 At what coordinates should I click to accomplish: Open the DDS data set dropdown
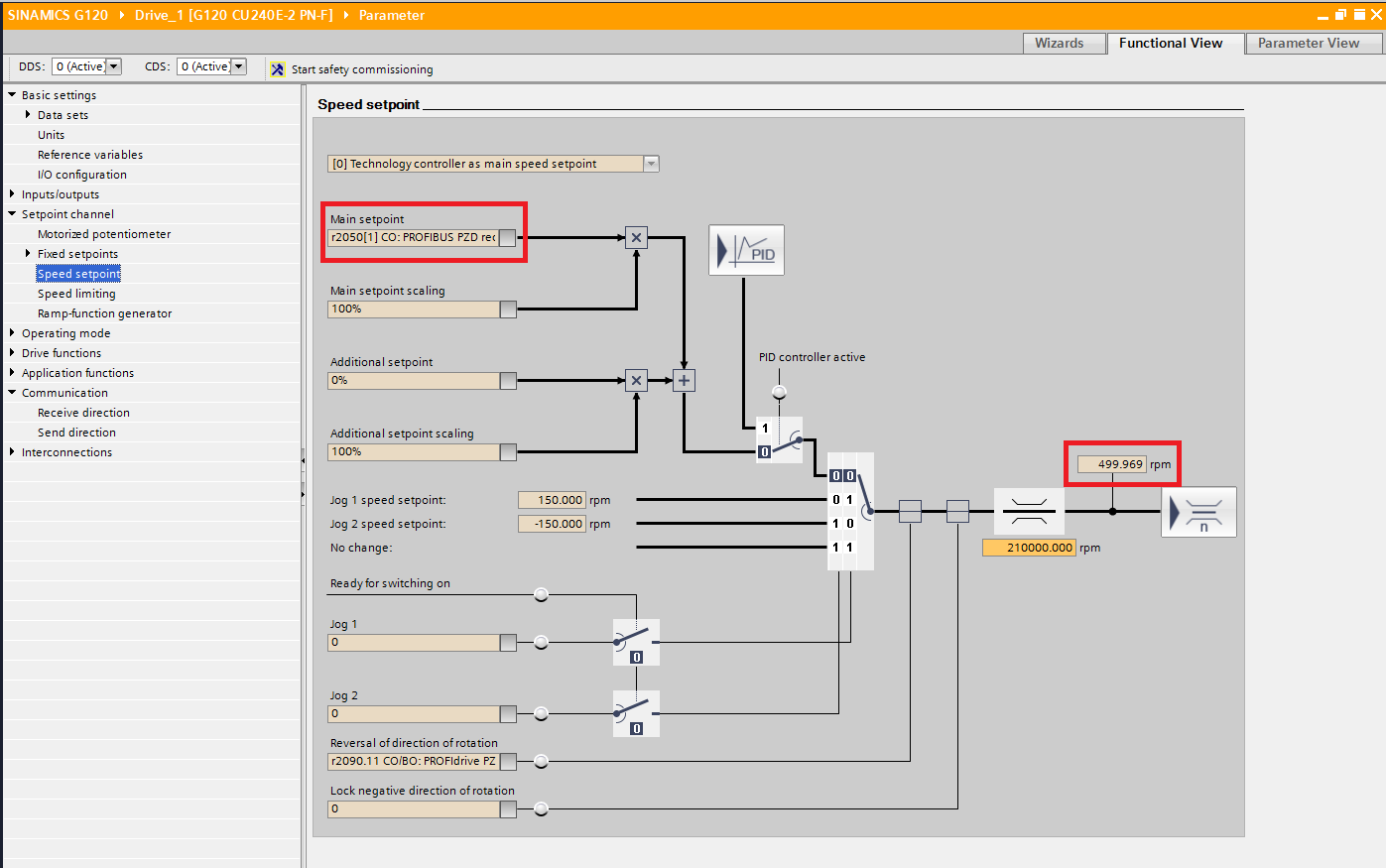pos(113,66)
